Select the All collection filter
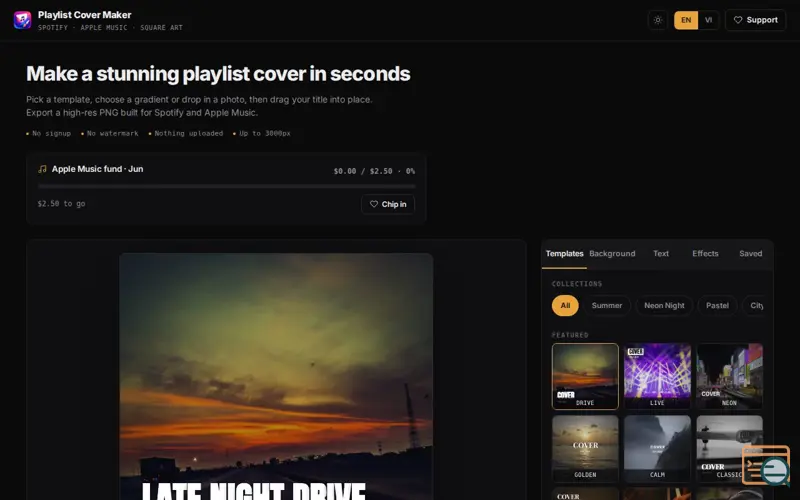This screenshot has height=500, width=800. [x=565, y=306]
